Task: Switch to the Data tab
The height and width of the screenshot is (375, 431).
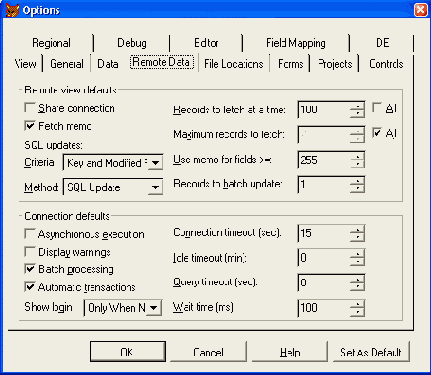Action: click(x=108, y=64)
